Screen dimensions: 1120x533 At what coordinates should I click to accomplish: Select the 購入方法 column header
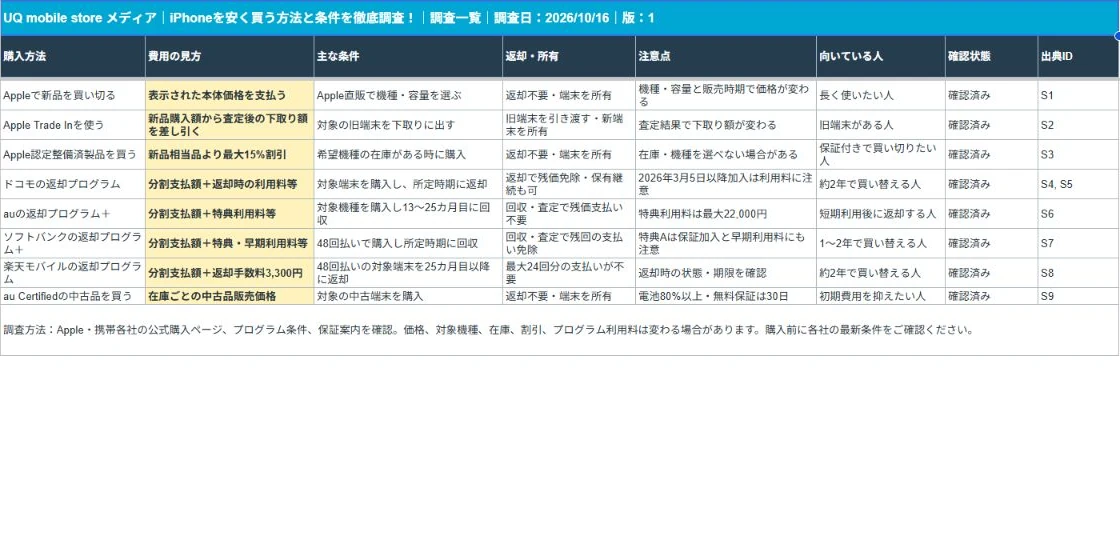(73, 56)
